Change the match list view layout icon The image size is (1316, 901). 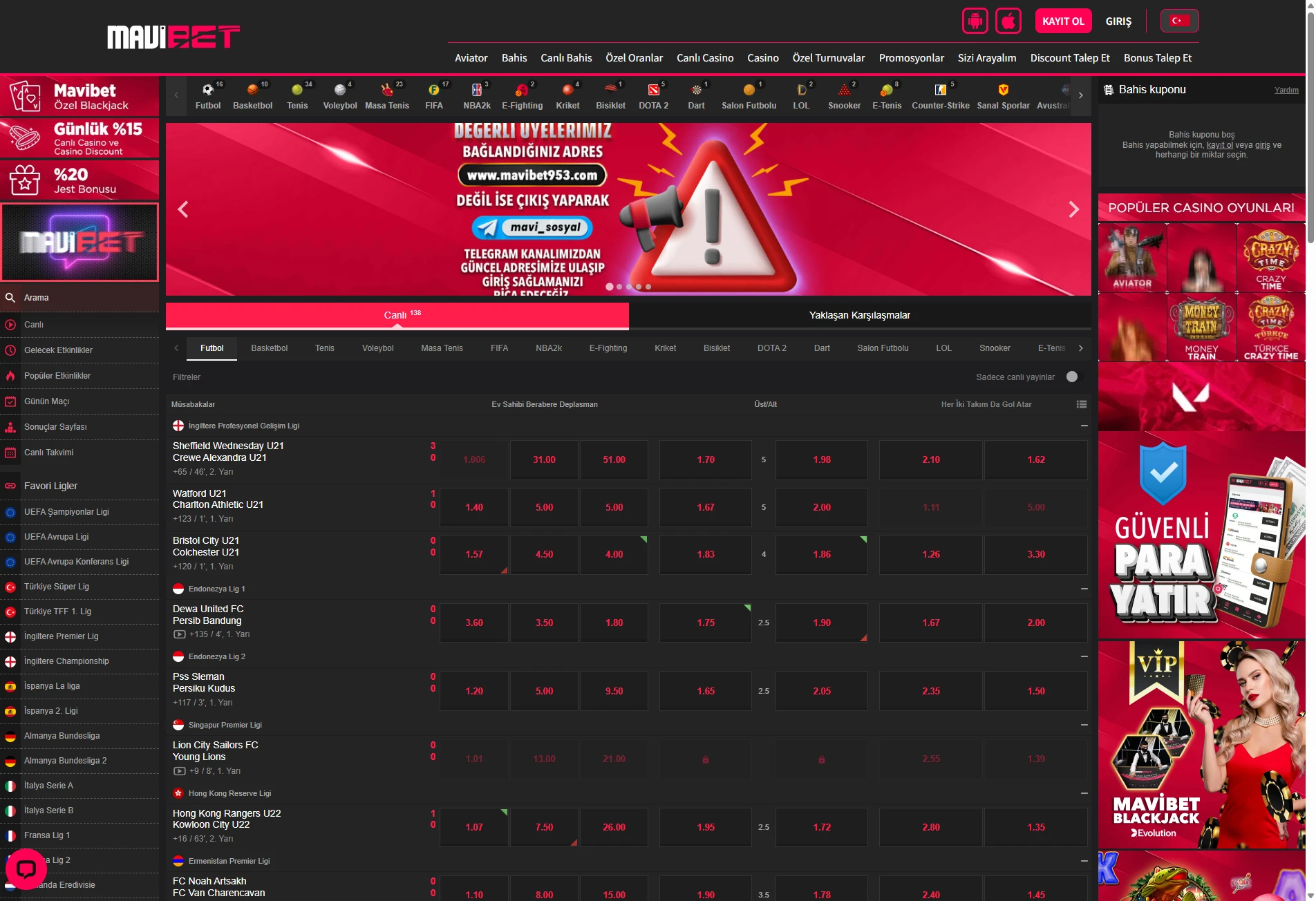pyautogui.click(x=1082, y=404)
